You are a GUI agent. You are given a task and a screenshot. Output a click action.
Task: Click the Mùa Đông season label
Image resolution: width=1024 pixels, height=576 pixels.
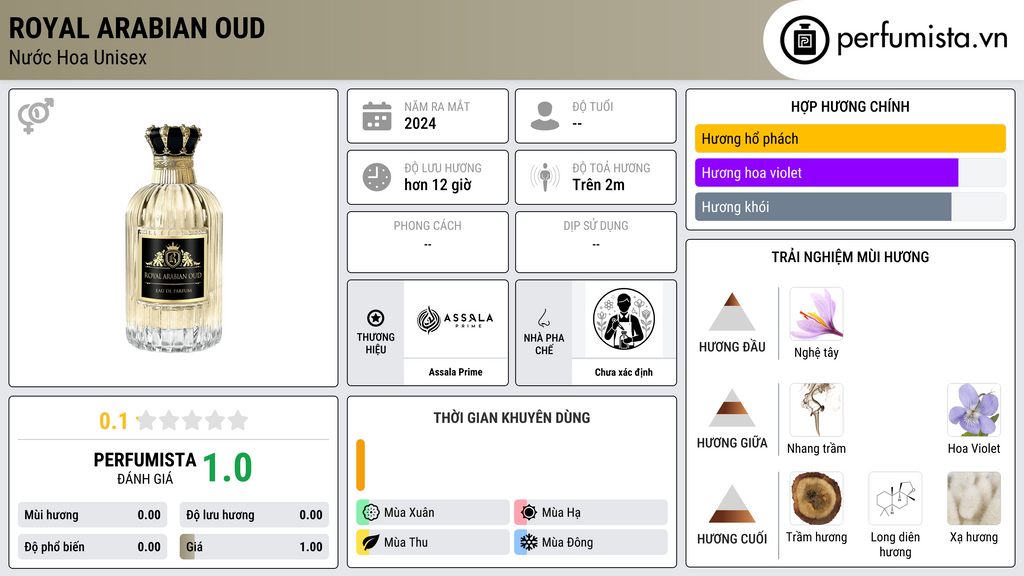point(567,542)
